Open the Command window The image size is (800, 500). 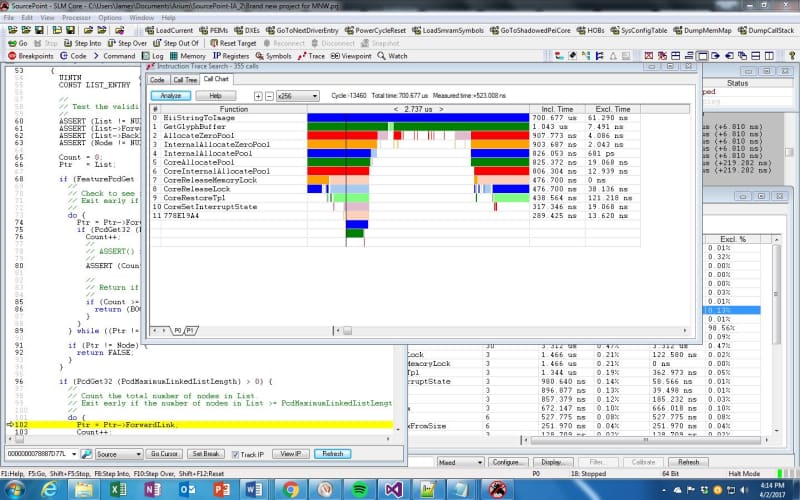tap(114, 56)
